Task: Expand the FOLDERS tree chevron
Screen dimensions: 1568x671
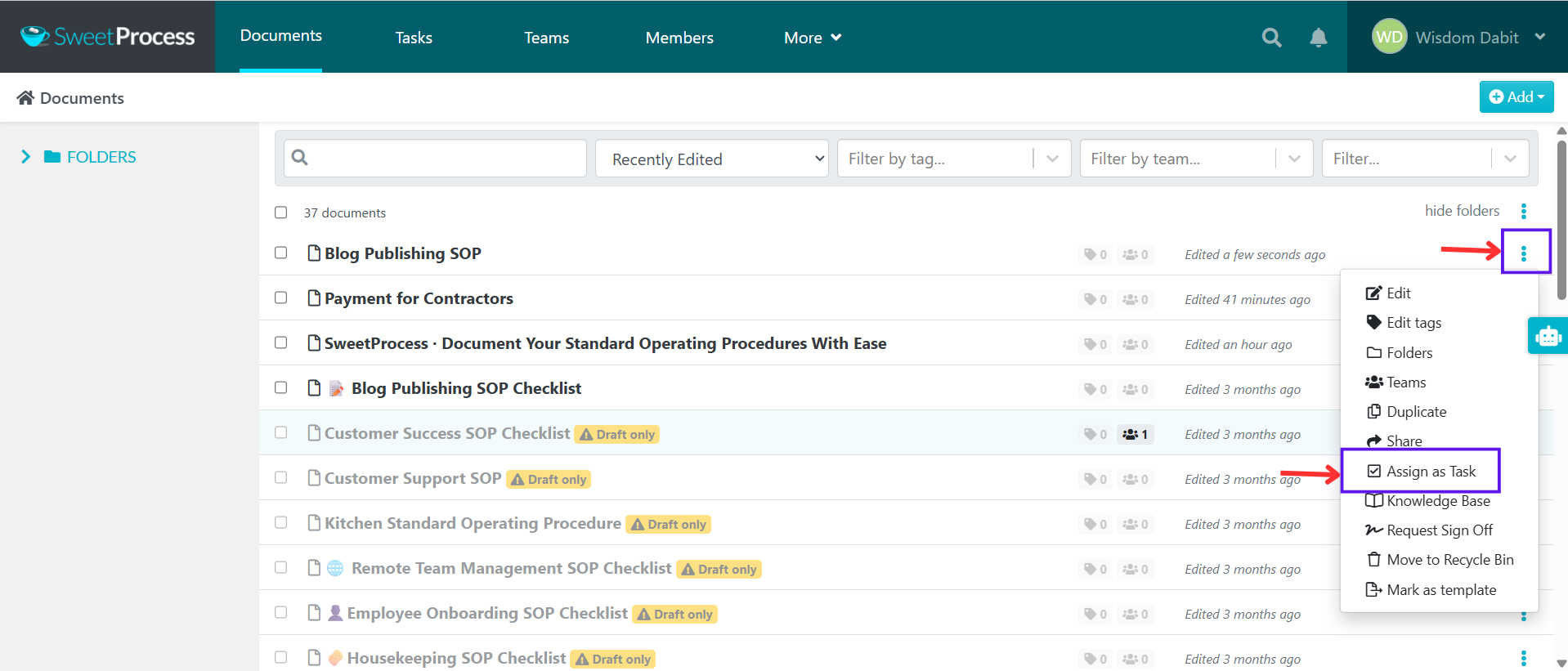Action: click(25, 157)
